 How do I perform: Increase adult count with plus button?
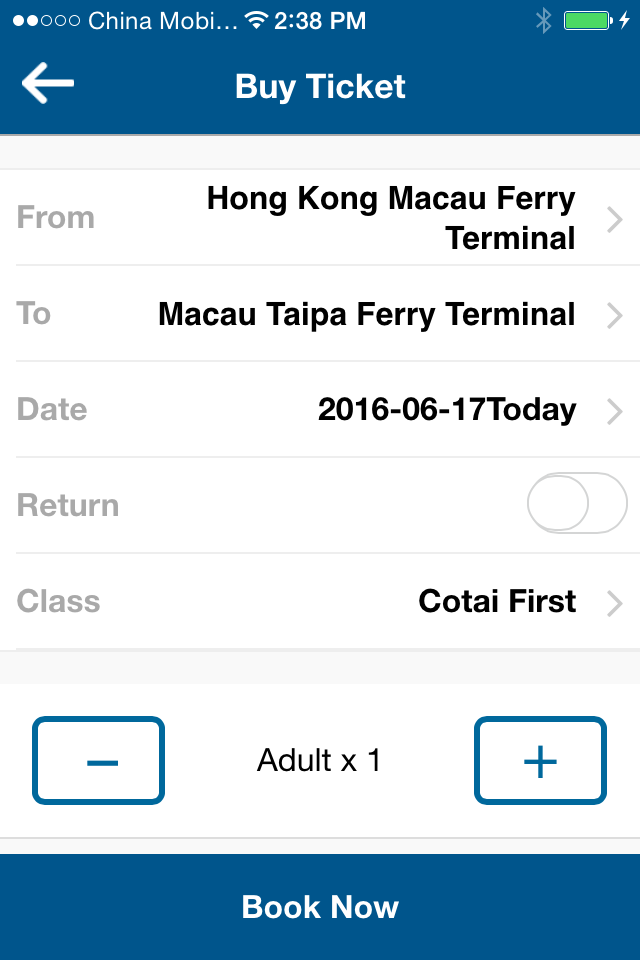pos(540,761)
